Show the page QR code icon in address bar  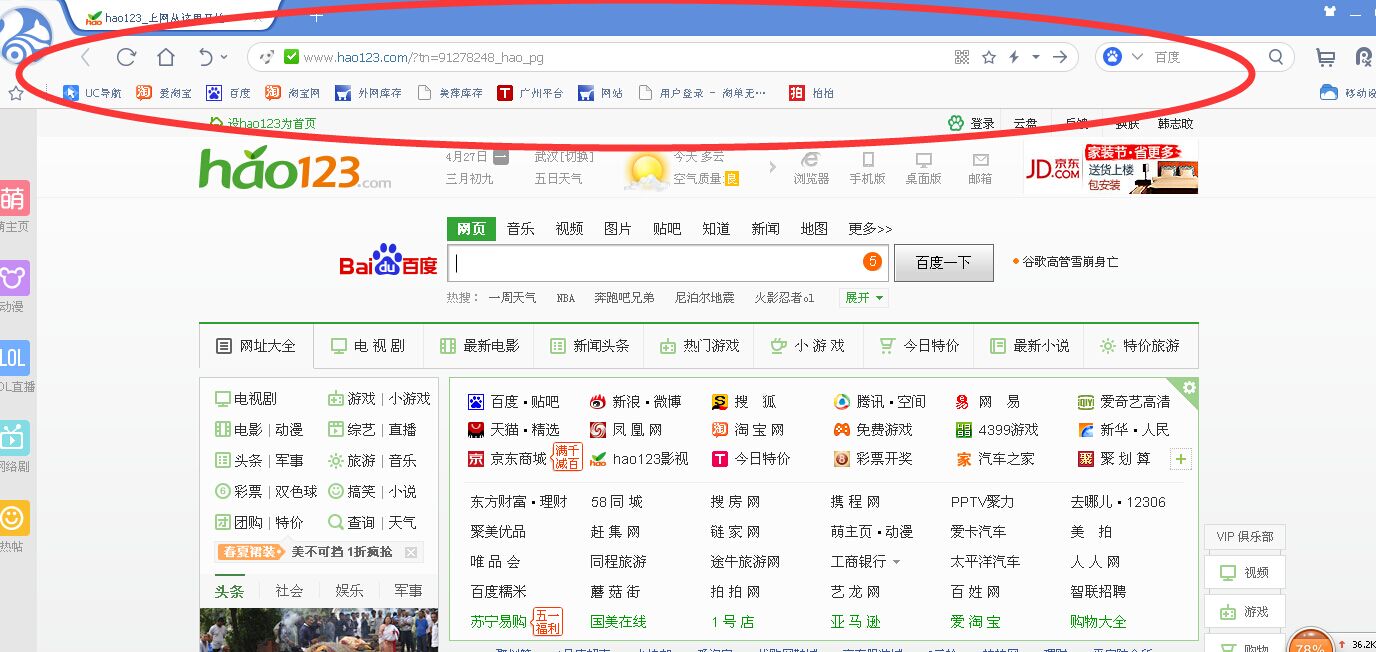pos(962,57)
